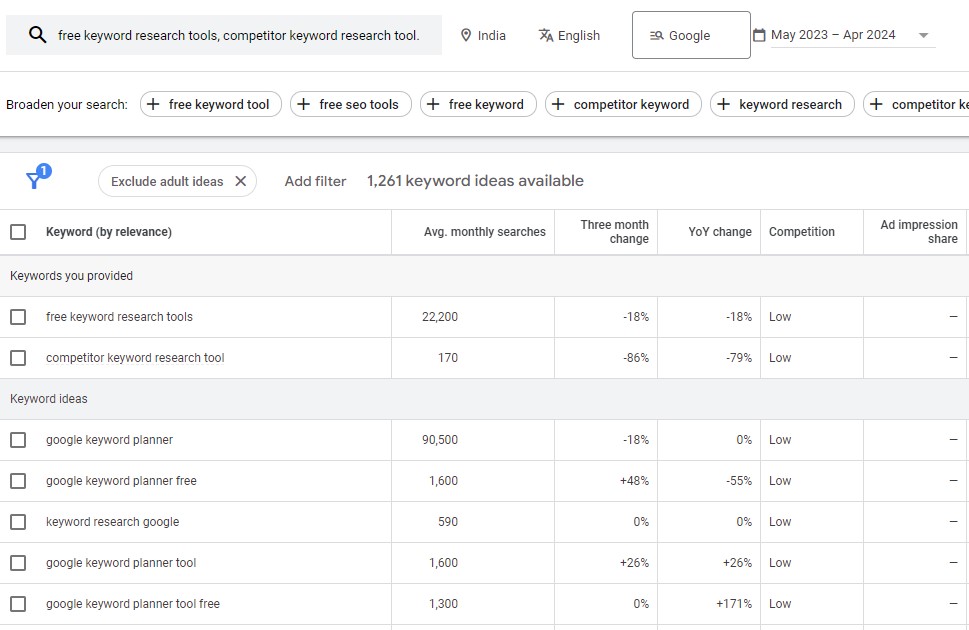Toggle the select-all keywords checkbox
The image size is (969, 630).
click(19, 232)
